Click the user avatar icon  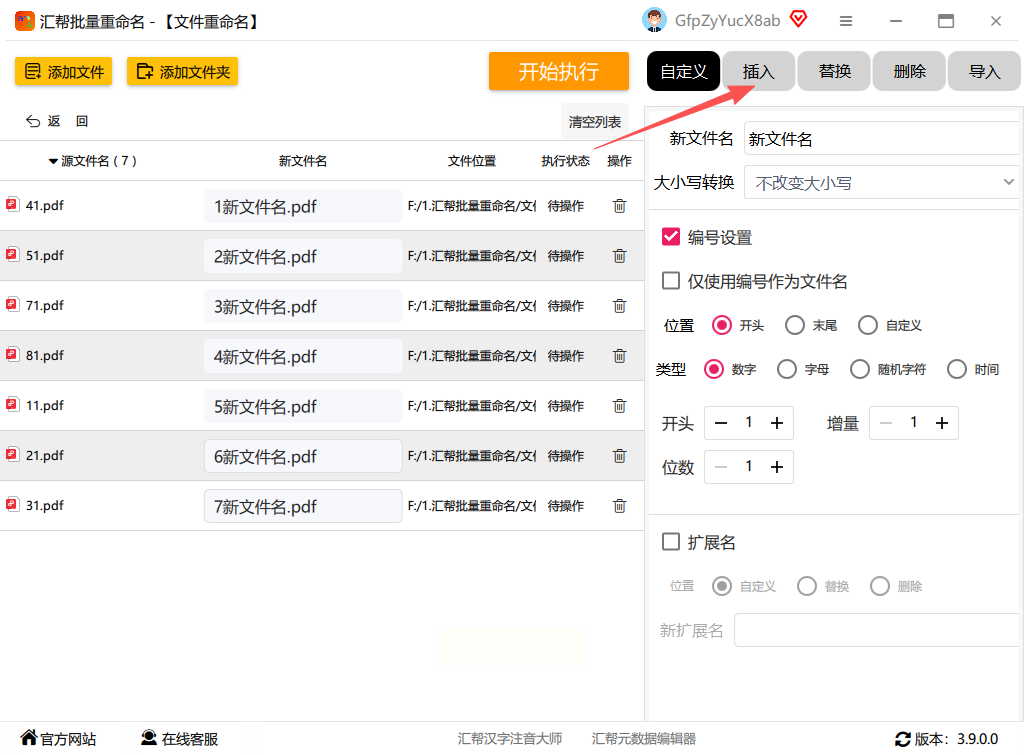pyautogui.click(x=654, y=20)
